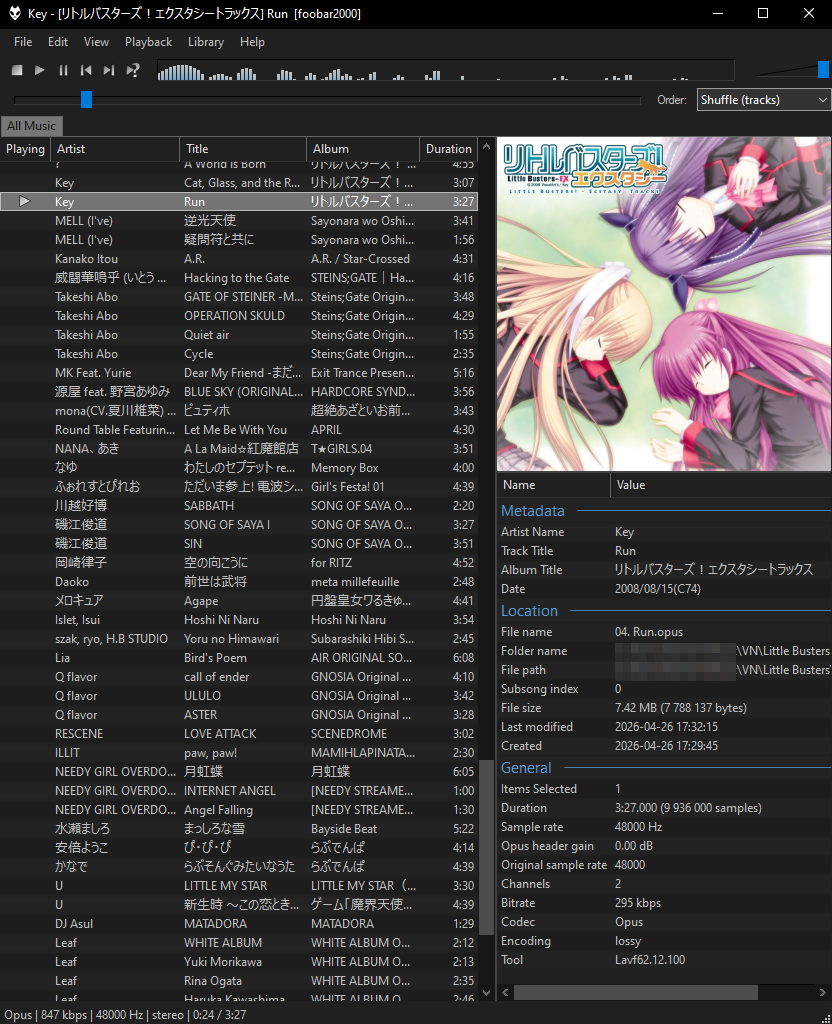Select the track 'SABBATH'
This screenshot has width=832, height=1024.
[239, 505]
